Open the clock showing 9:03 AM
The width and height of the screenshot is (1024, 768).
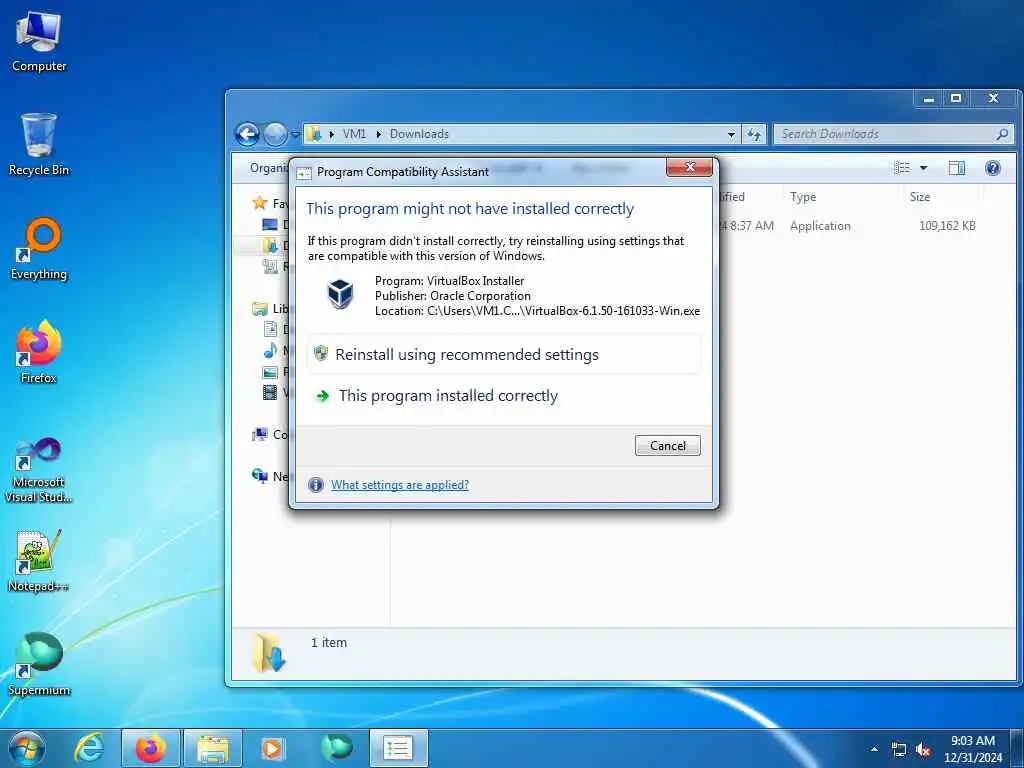(973, 748)
